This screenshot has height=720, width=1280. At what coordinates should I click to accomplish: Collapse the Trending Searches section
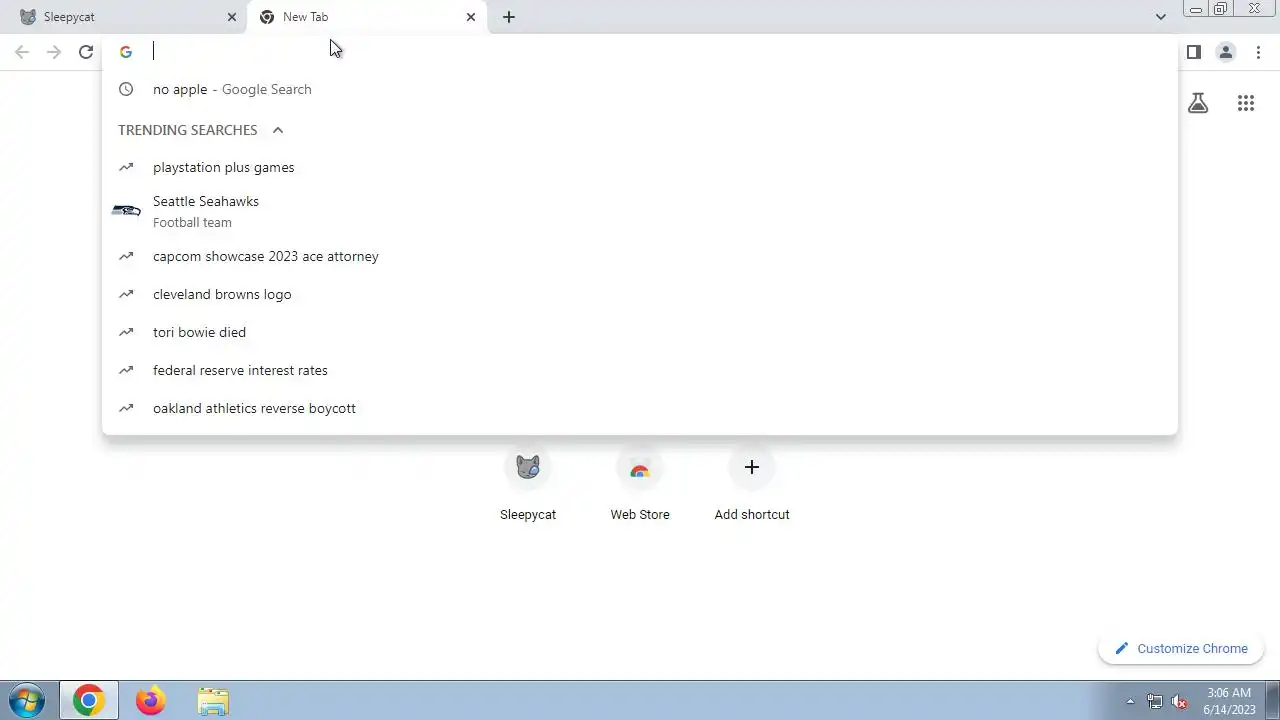coord(278,130)
